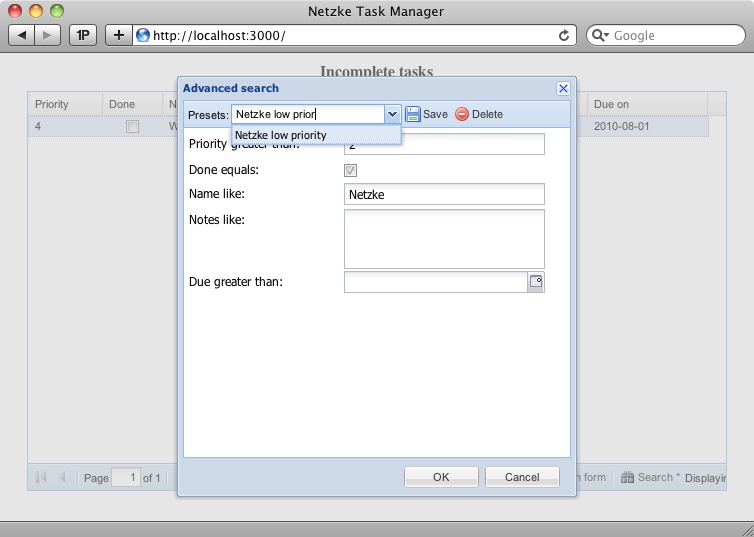Open Search from the grid toolbar
Viewport: 754px width, 537px height.
(650, 477)
